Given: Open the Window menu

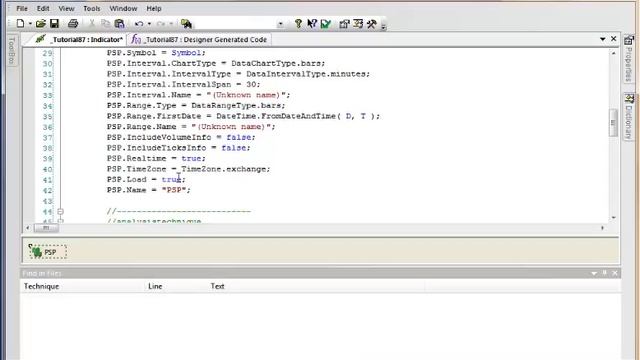Looking at the screenshot, I should point(123,8).
